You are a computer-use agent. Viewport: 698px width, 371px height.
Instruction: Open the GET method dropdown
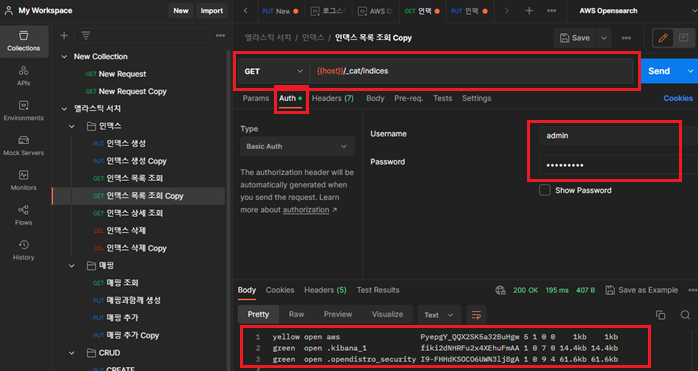(273, 71)
